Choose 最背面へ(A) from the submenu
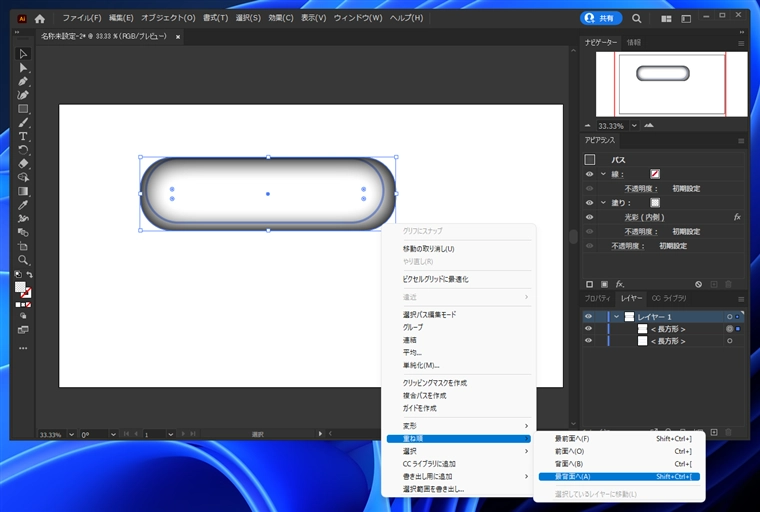Image resolution: width=760 pixels, height=512 pixels. click(x=619, y=477)
